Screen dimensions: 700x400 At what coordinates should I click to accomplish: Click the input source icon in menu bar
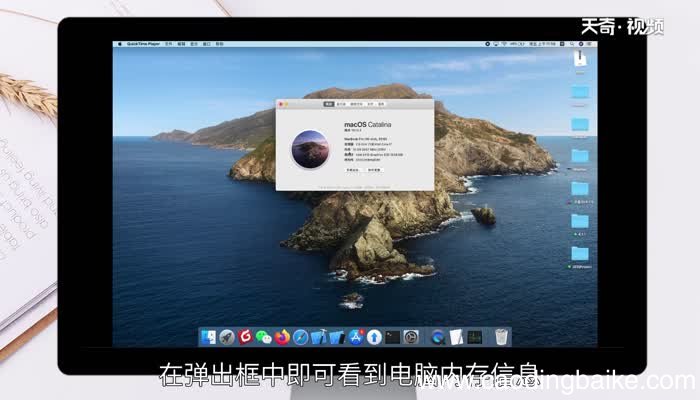pos(562,44)
